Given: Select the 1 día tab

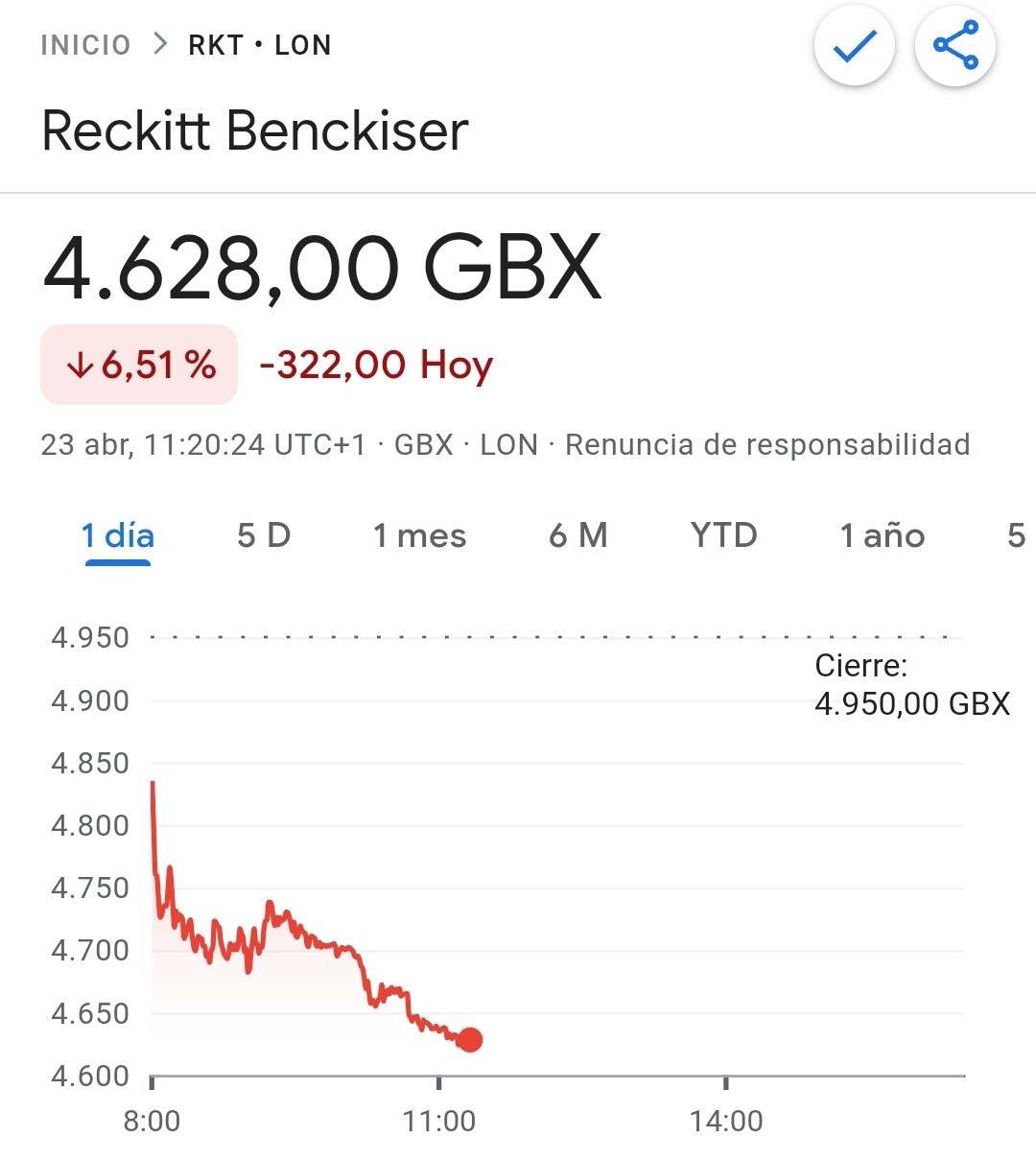Looking at the screenshot, I should [x=118, y=535].
